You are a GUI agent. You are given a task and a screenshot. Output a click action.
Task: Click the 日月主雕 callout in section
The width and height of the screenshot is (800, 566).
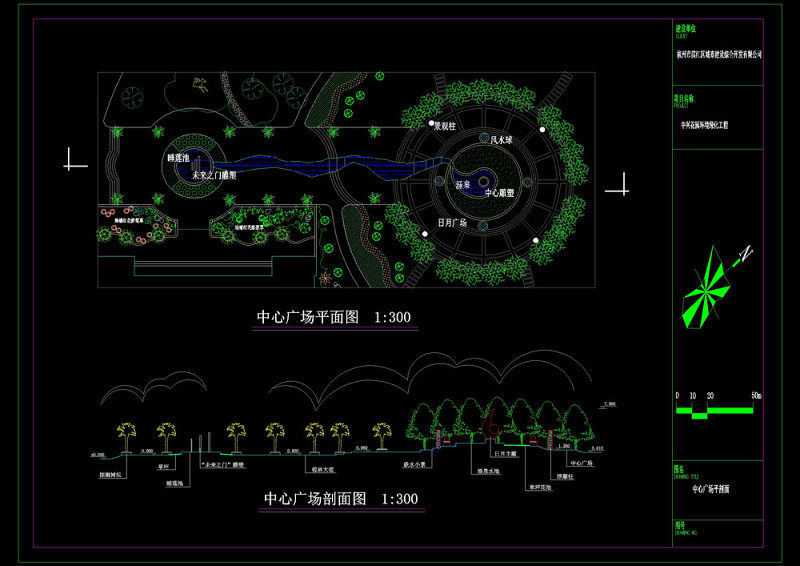pyautogui.click(x=505, y=453)
